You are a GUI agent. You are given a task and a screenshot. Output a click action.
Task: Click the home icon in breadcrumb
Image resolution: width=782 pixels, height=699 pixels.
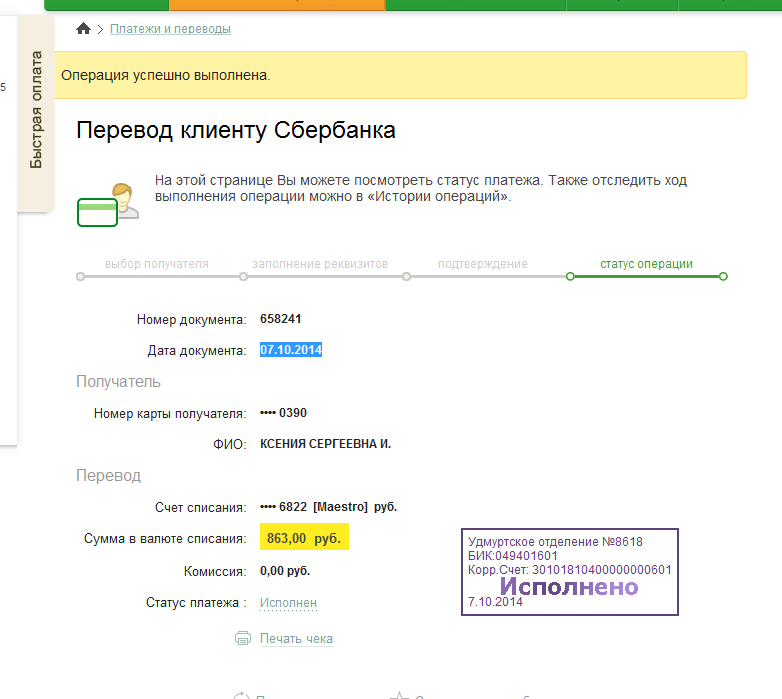point(83,28)
